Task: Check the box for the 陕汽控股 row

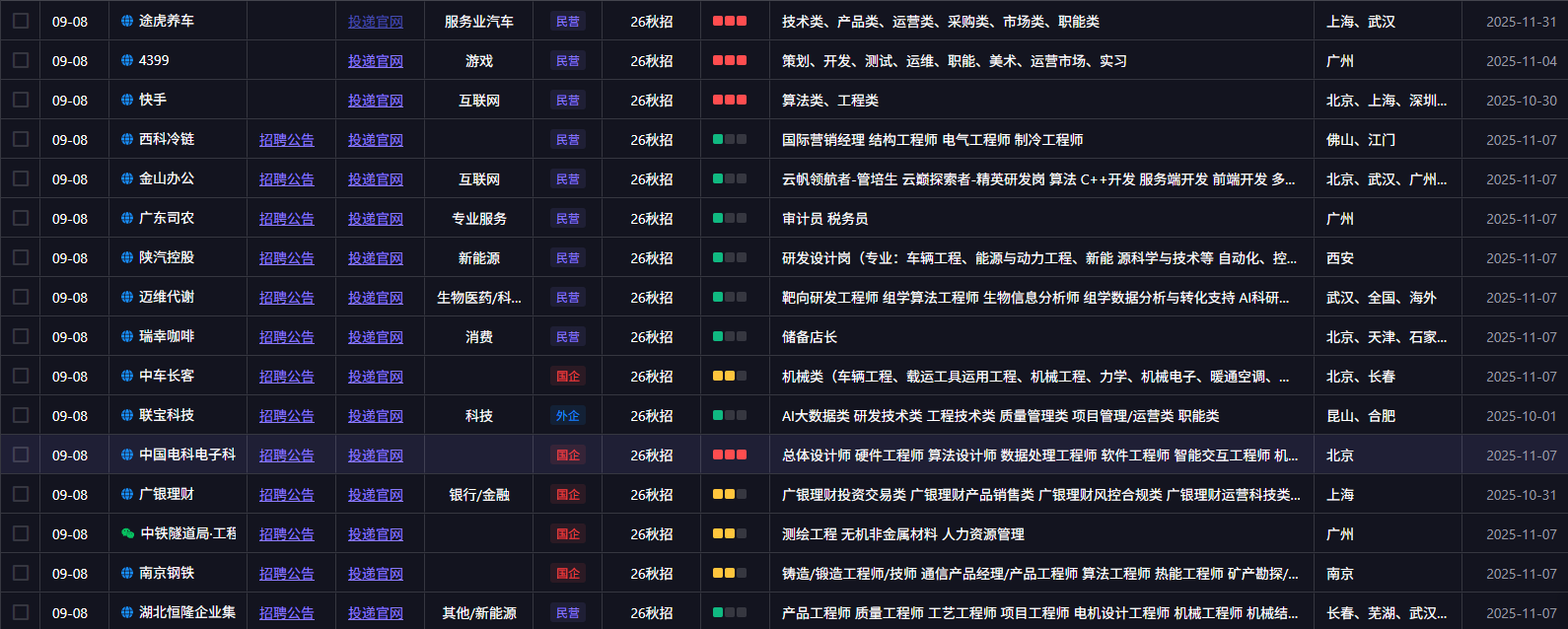Action: (21, 257)
